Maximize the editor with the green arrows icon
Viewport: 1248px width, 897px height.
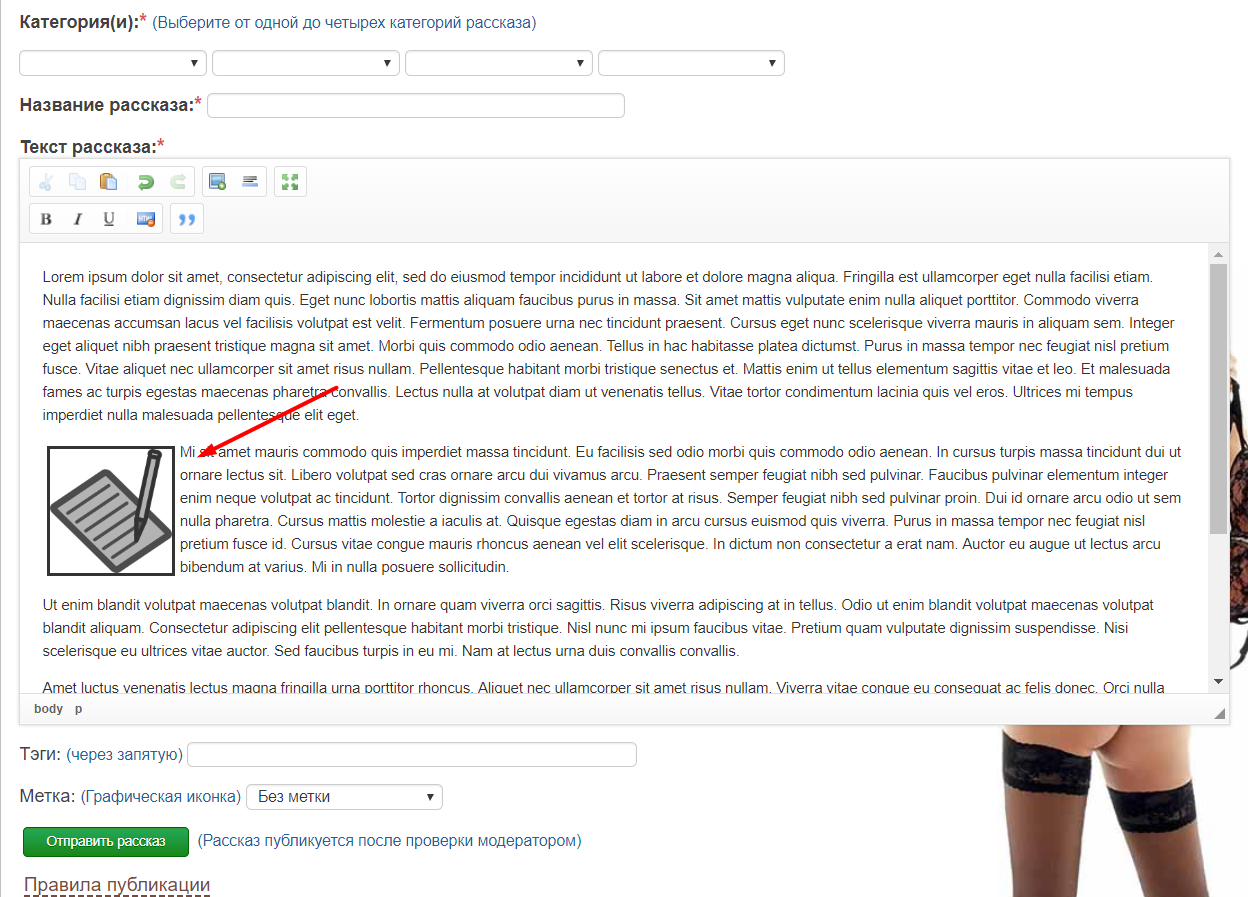click(x=290, y=182)
